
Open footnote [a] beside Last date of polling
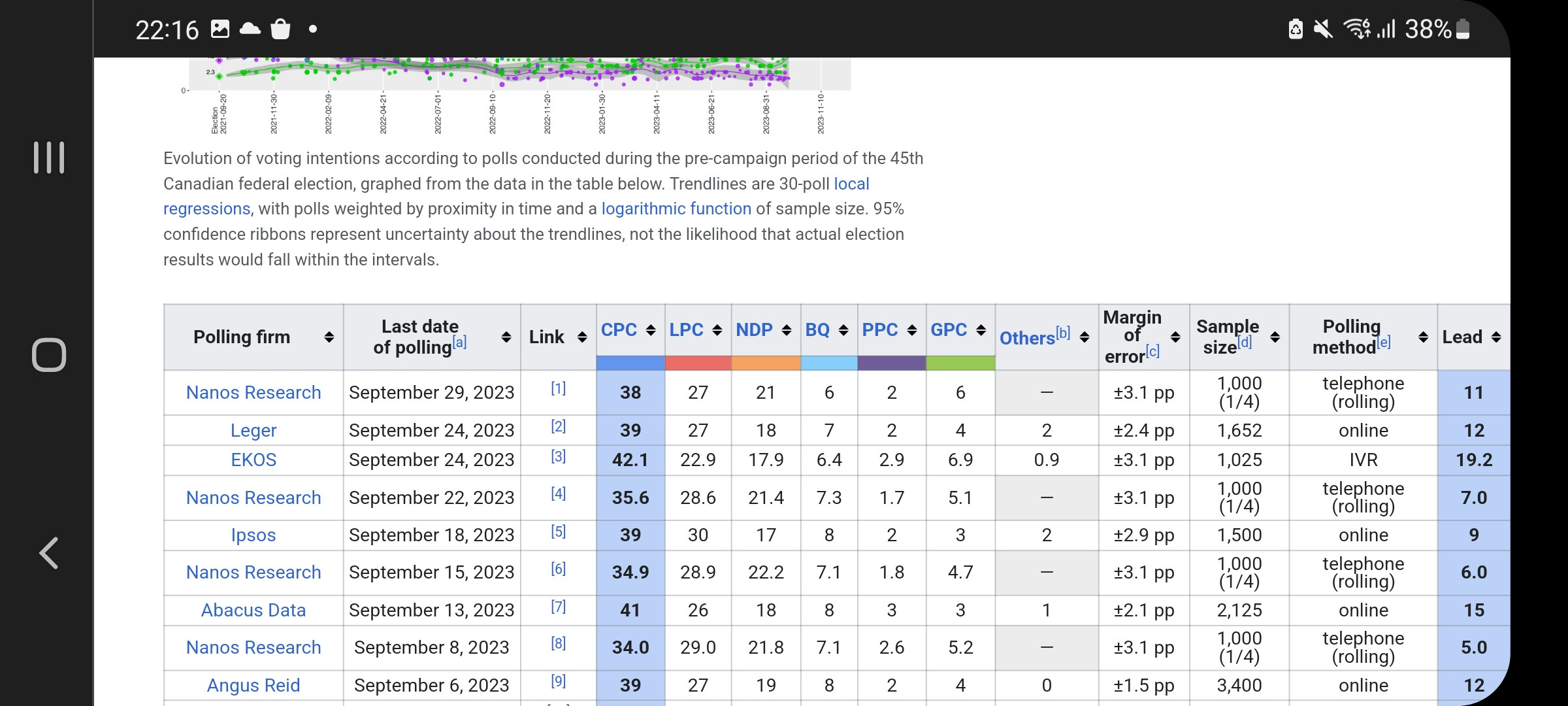460,342
